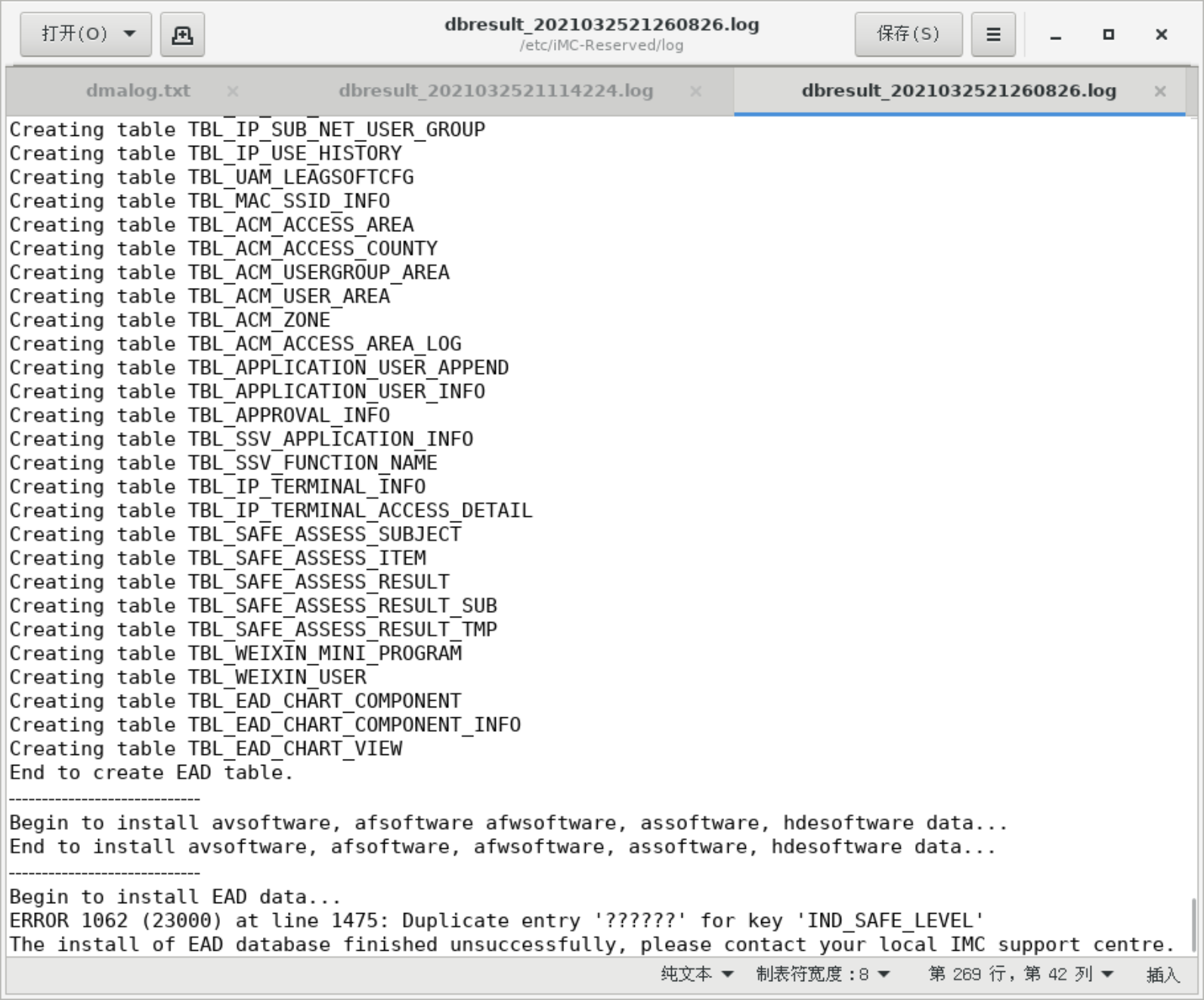The height and width of the screenshot is (1000, 1204).
Task: Switch to dbresult_2021032521114224.log tab
Action: click(x=495, y=91)
